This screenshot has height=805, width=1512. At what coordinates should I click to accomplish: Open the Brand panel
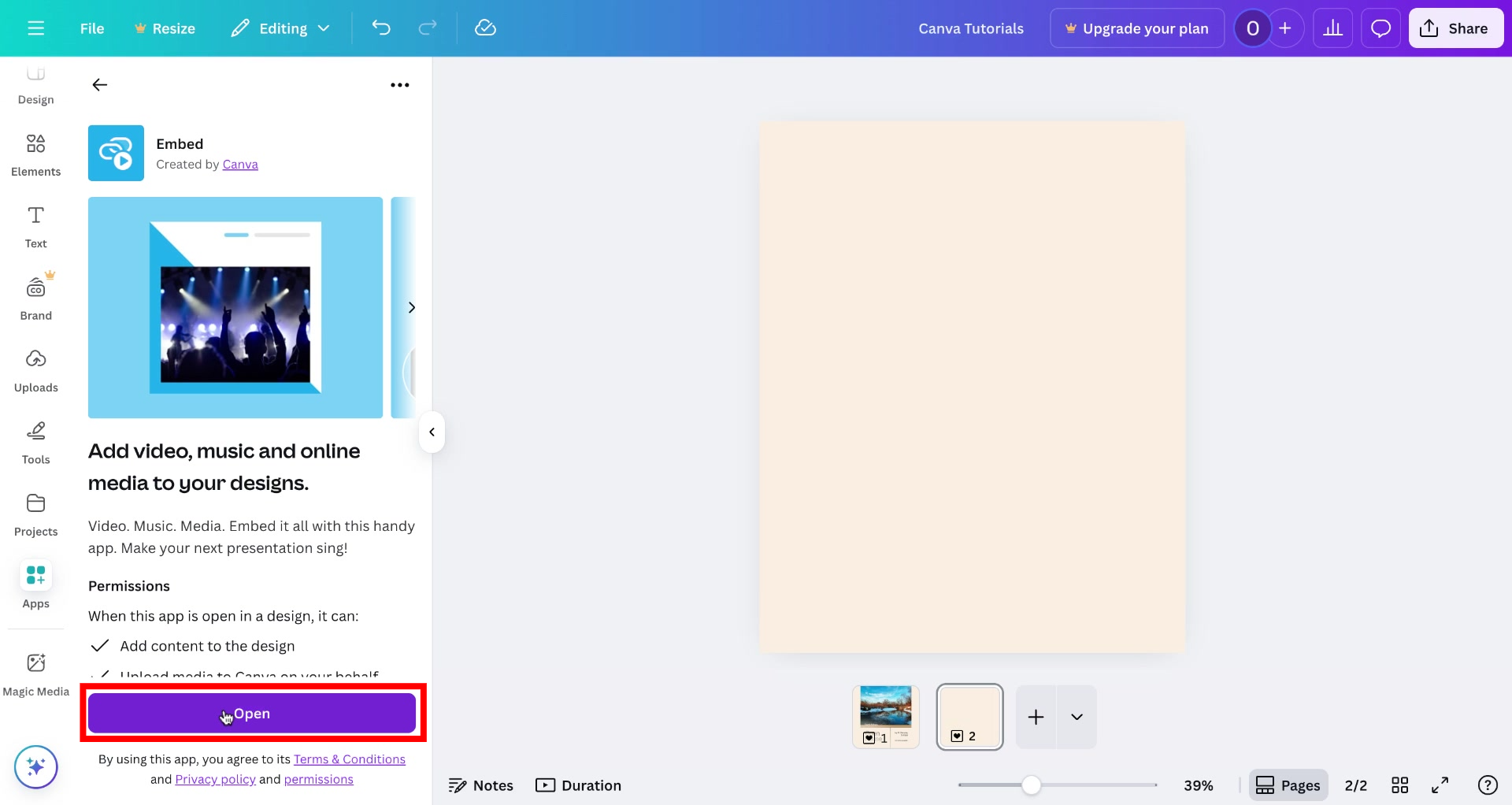pos(35,297)
